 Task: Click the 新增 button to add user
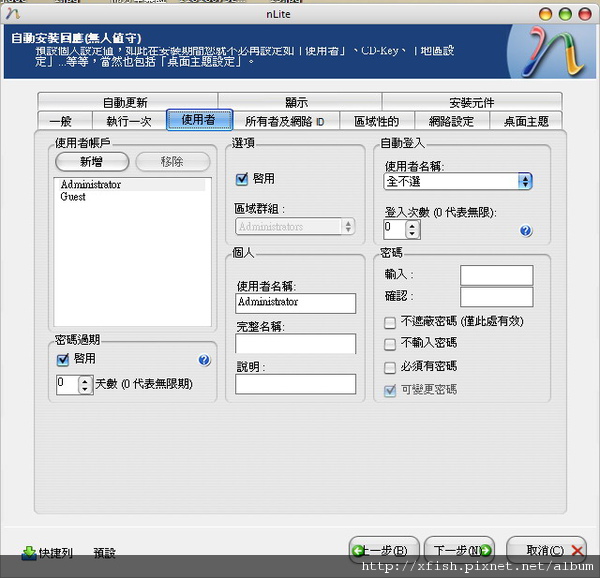(92, 162)
